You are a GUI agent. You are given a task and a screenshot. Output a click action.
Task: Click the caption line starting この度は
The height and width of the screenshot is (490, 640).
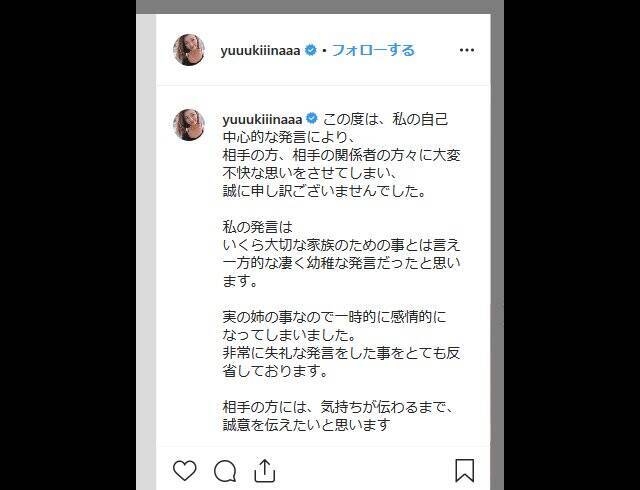tap(386, 119)
